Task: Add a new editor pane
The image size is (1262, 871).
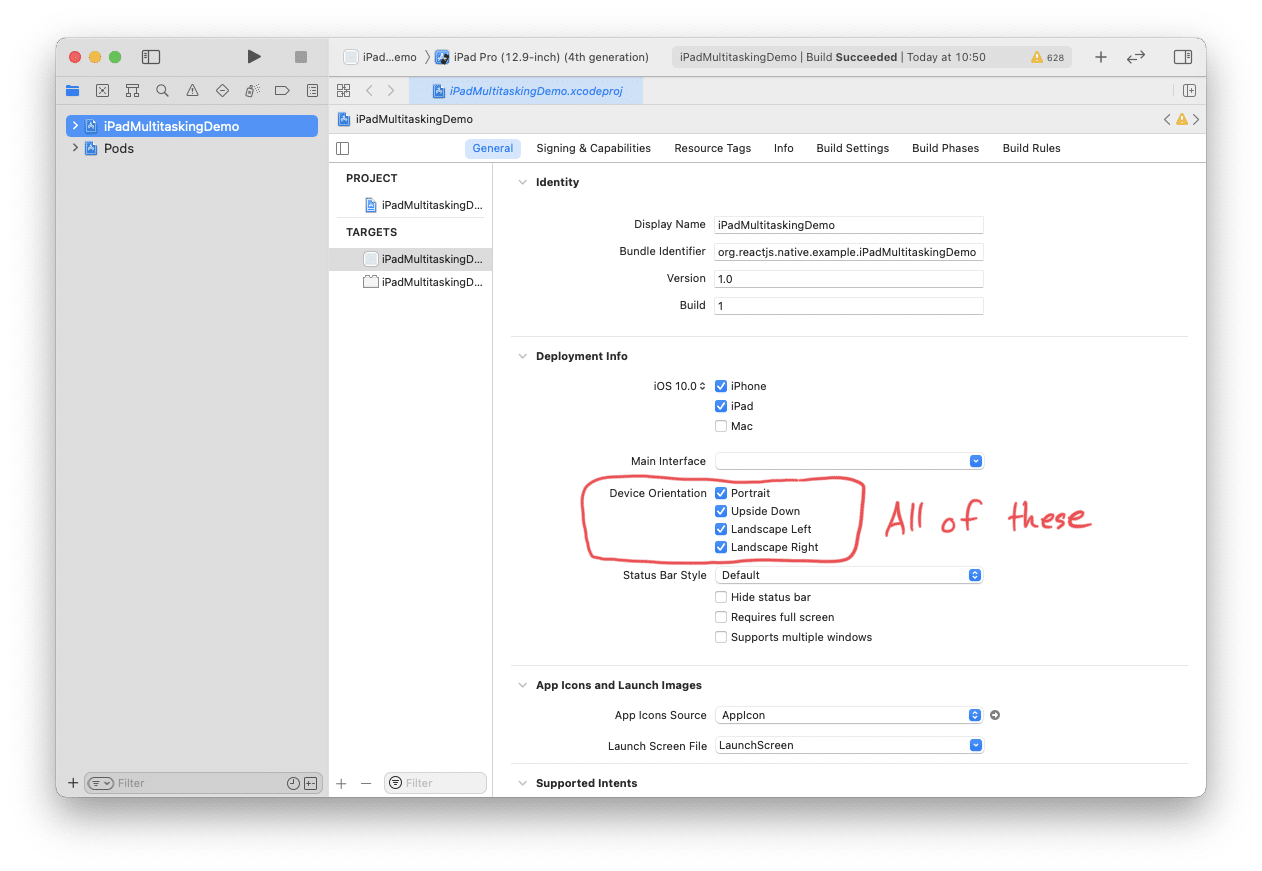Action: pyautogui.click(x=1189, y=90)
